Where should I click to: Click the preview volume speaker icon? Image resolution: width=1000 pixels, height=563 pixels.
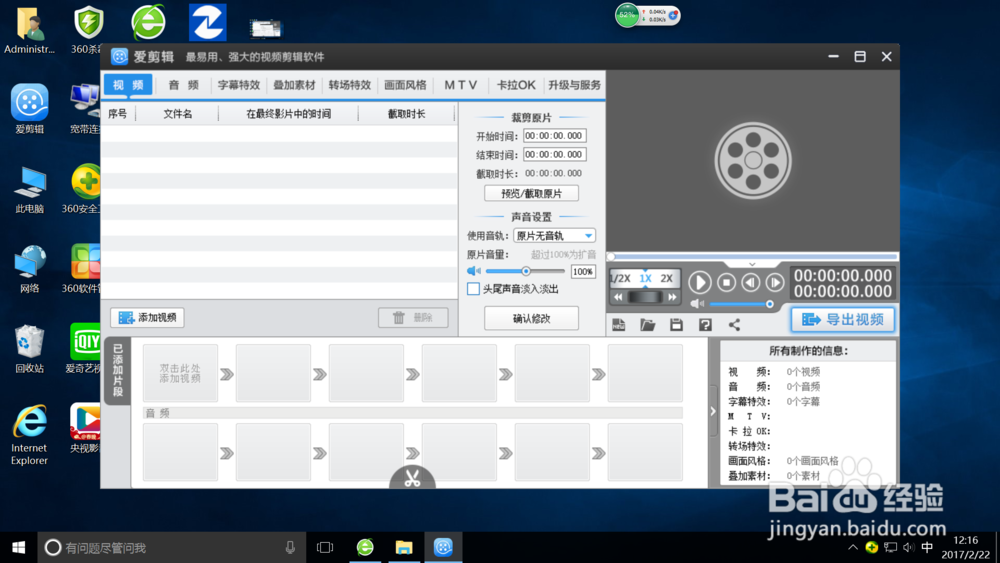click(698, 304)
